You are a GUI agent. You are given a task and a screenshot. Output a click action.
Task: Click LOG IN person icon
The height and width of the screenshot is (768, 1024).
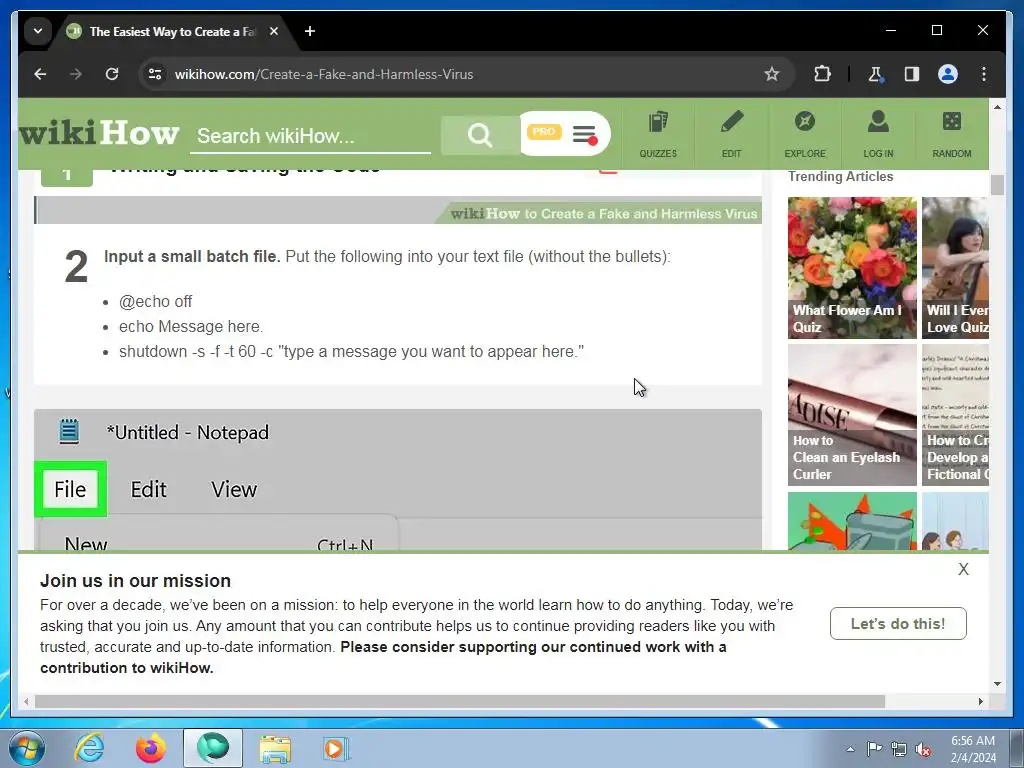878,135
